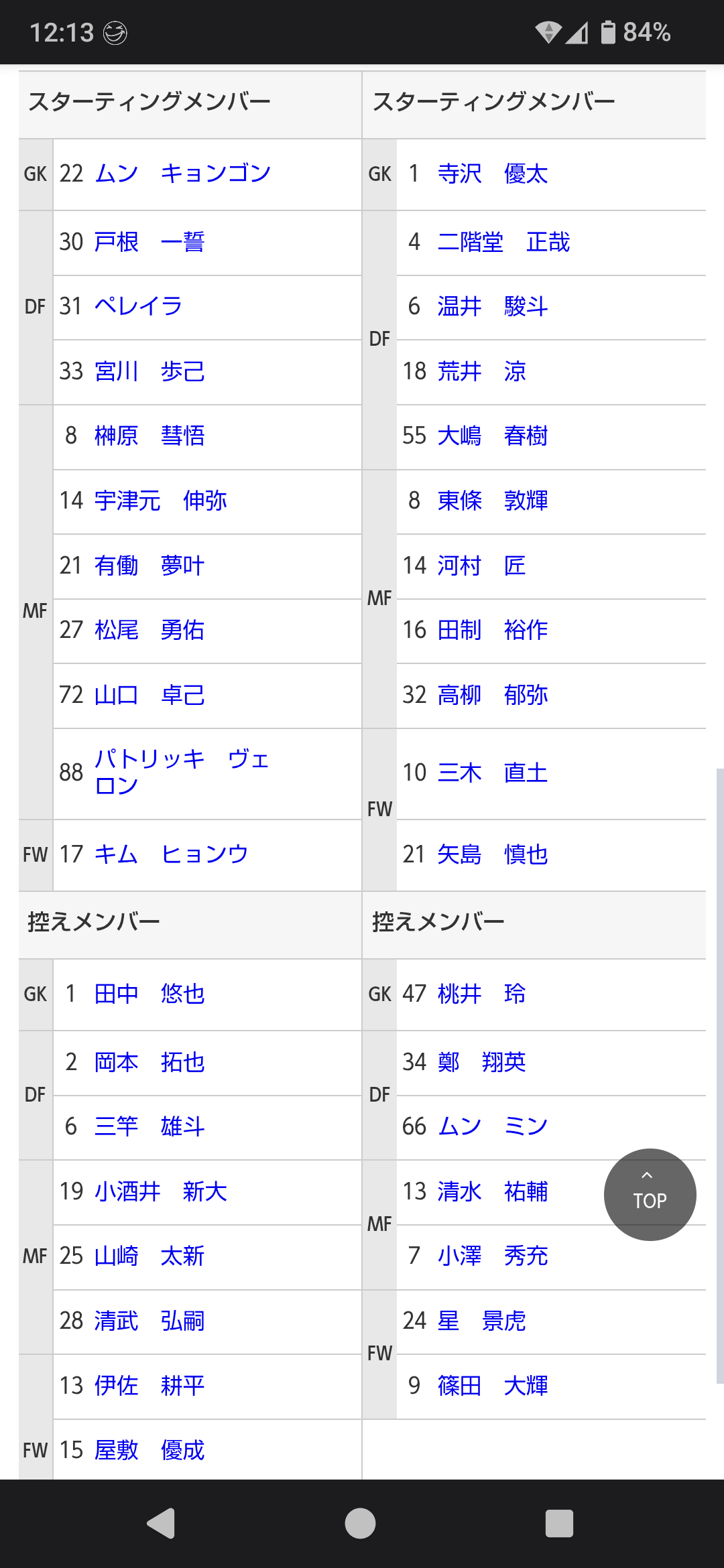Tap the cellular signal icon
The height and width of the screenshot is (1568, 724).
coord(577,31)
